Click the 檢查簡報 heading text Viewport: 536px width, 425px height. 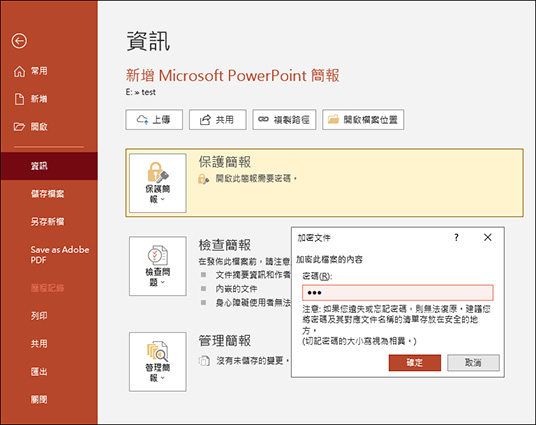(225, 245)
